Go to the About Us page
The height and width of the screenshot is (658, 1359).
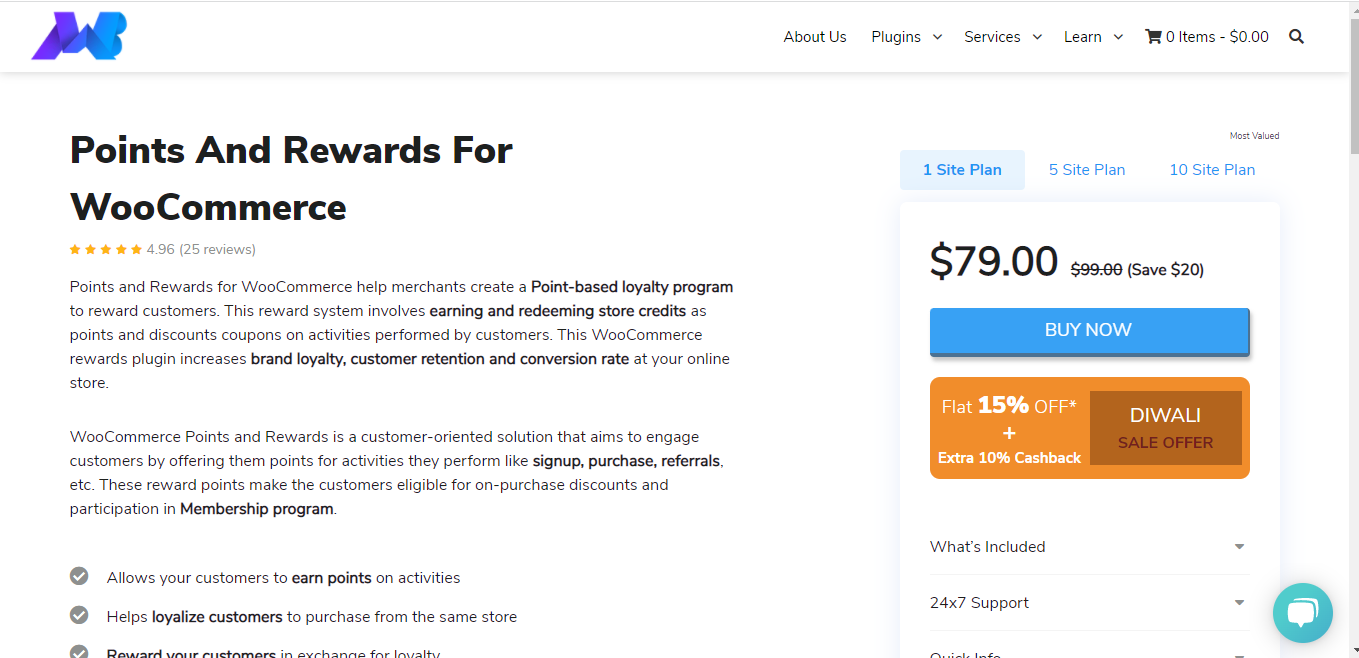815,37
